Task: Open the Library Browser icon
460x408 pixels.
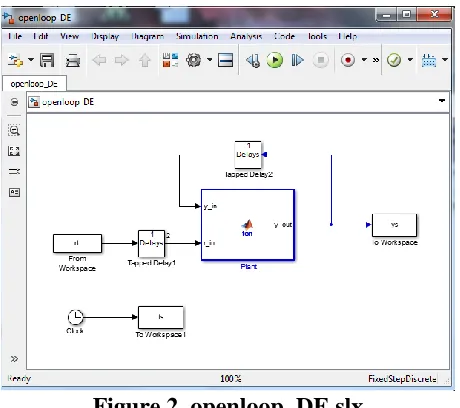Action: point(170,60)
